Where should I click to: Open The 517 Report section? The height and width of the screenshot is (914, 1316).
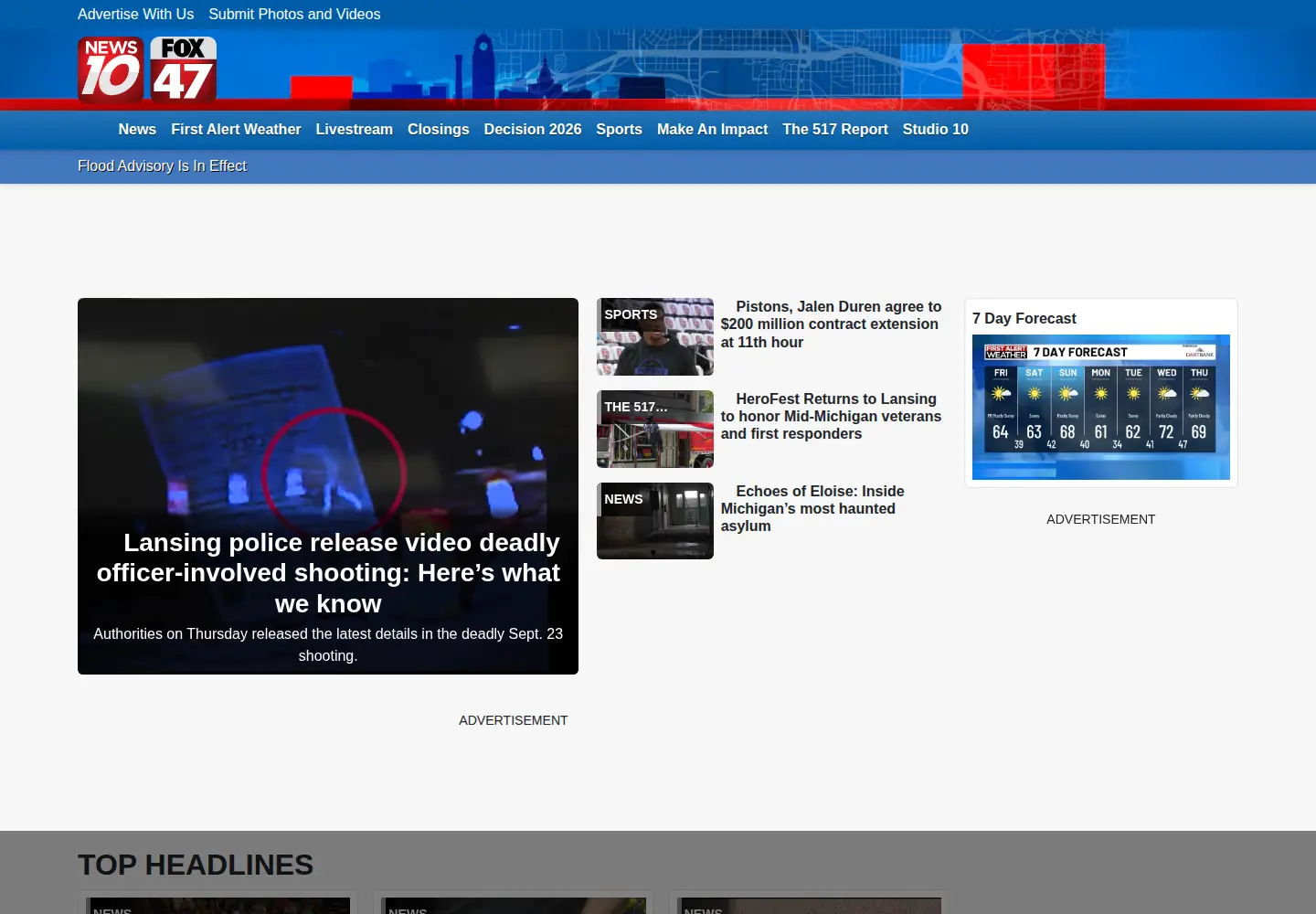click(x=835, y=130)
